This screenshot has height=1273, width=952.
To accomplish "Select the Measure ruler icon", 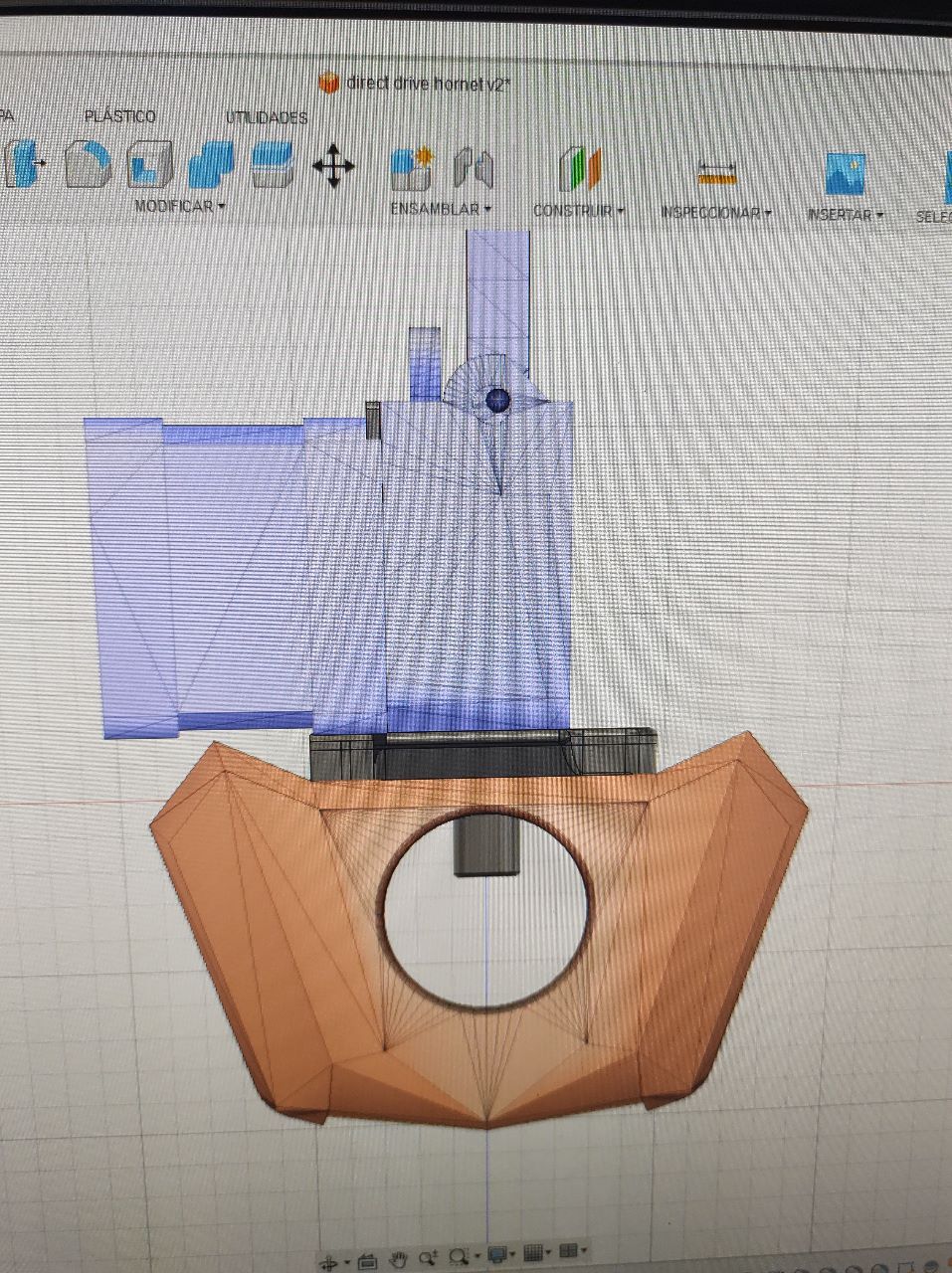I will click(x=714, y=174).
